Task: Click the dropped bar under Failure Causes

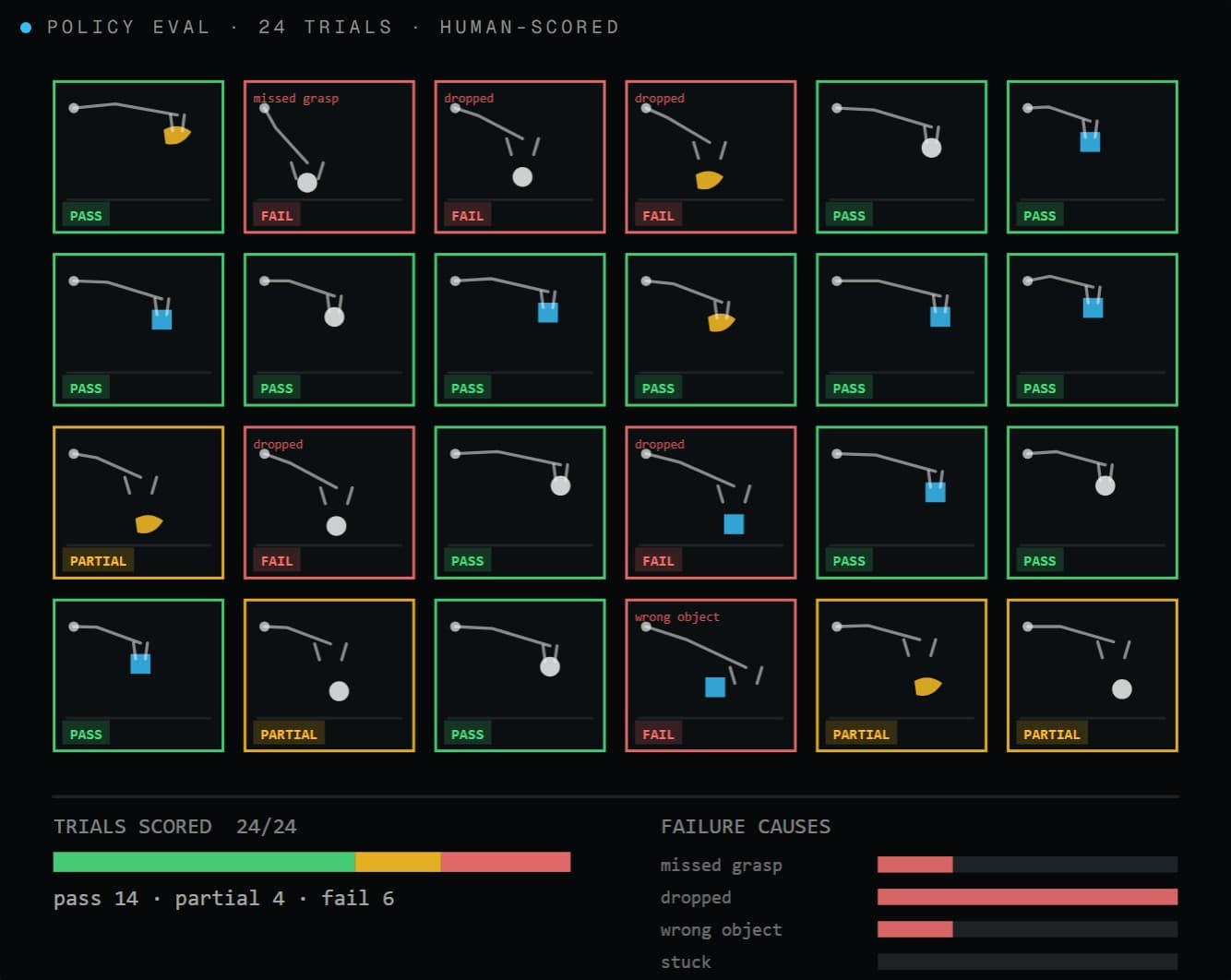Action: pos(1027,897)
